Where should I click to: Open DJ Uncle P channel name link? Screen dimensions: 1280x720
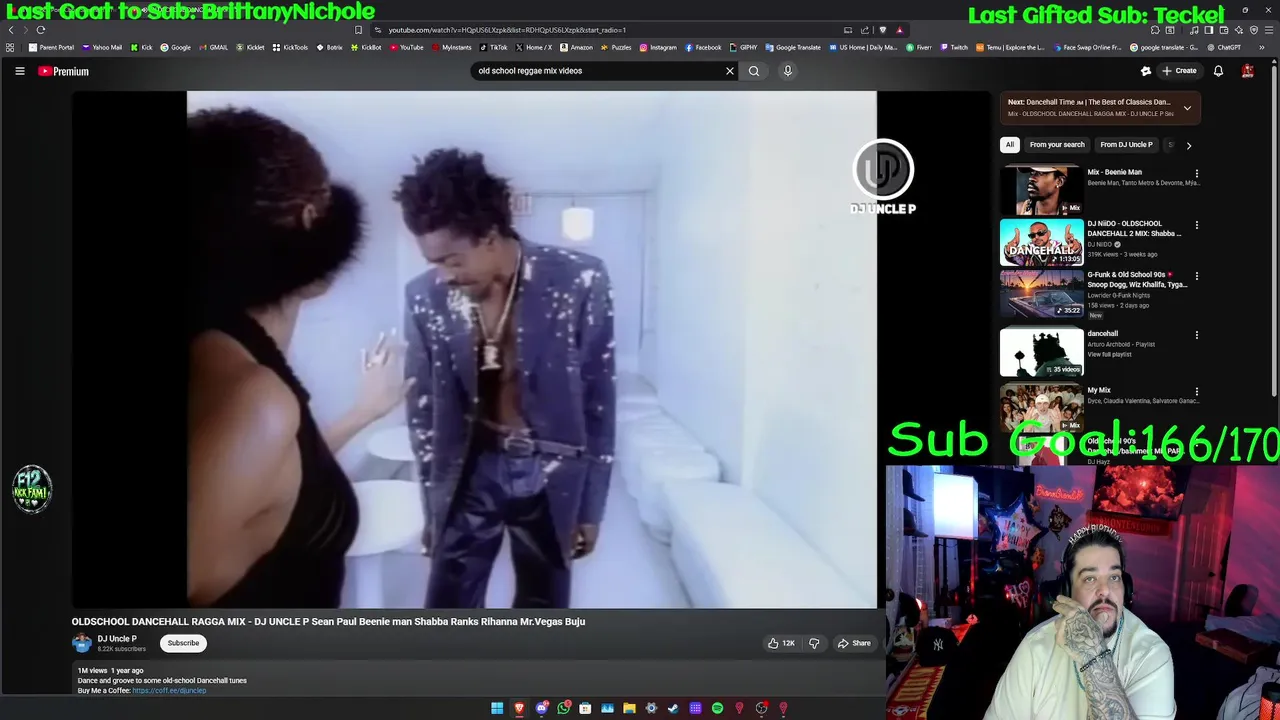pyautogui.click(x=117, y=638)
